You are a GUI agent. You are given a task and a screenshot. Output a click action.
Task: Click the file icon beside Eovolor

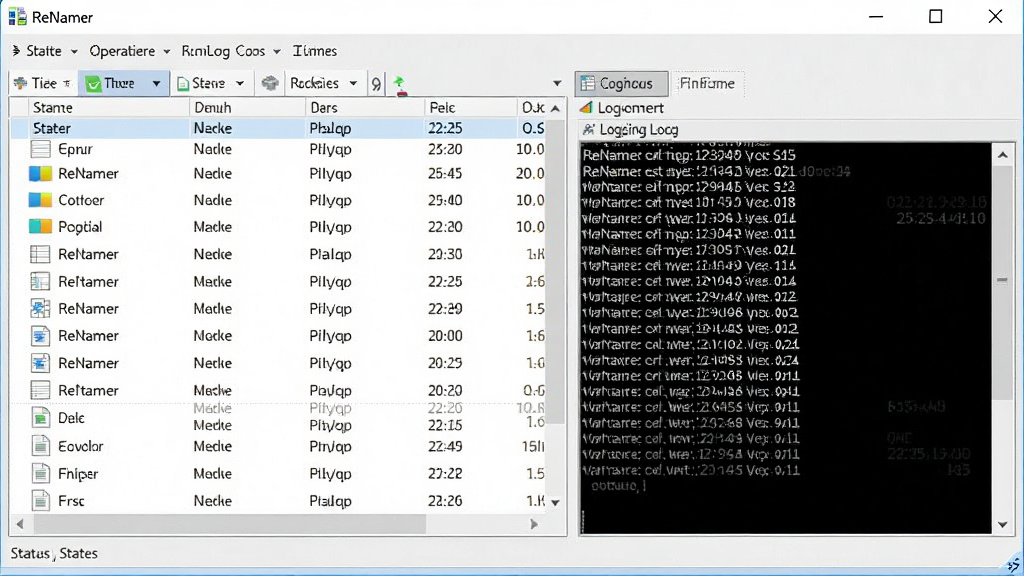pyautogui.click(x=40, y=446)
